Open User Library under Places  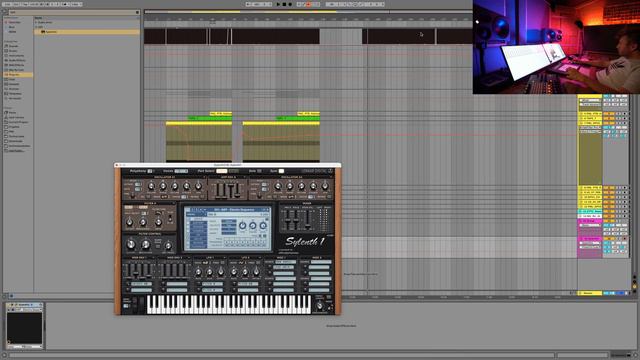[x=16, y=118]
